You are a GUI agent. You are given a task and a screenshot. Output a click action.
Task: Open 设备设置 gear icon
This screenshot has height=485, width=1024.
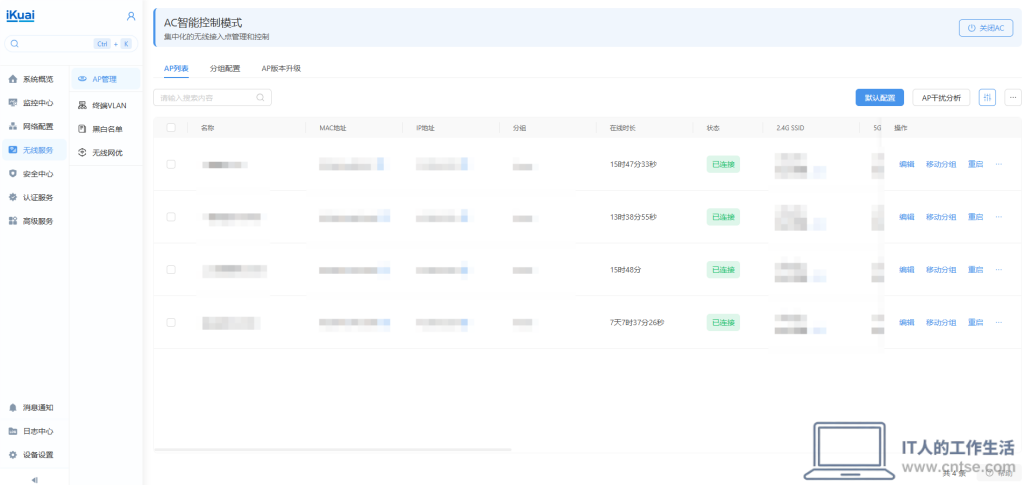pyautogui.click(x=12, y=455)
